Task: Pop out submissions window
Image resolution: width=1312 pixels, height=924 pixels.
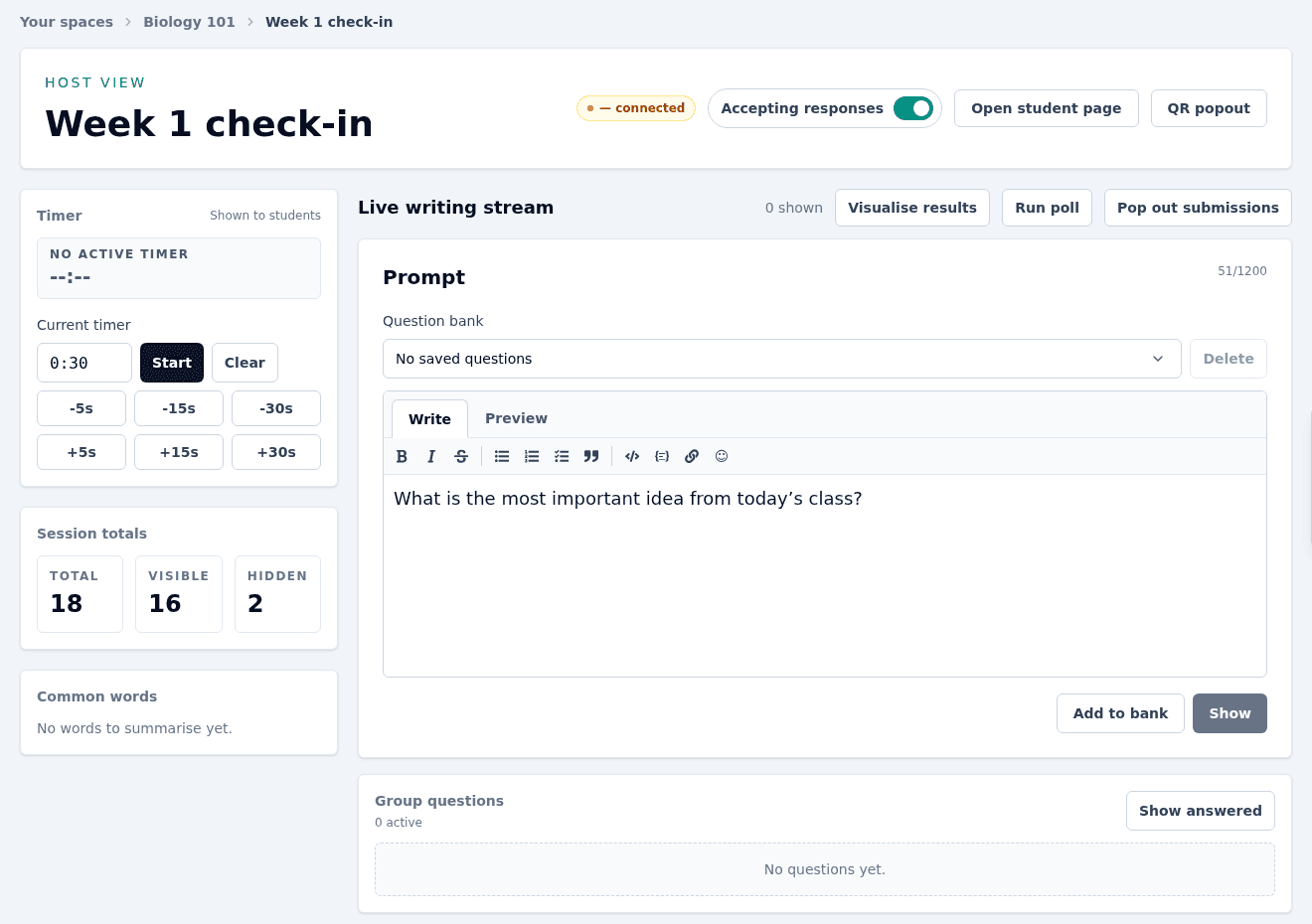Action: [x=1198, y=208]
